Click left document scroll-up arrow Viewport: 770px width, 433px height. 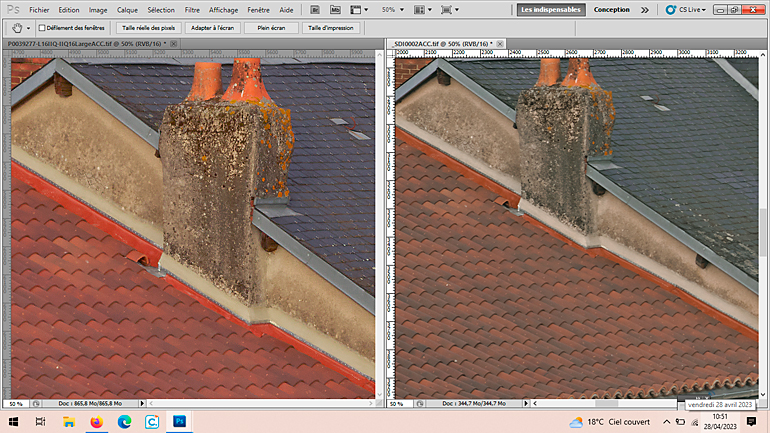pyautogui.click(x=379, y=54)
